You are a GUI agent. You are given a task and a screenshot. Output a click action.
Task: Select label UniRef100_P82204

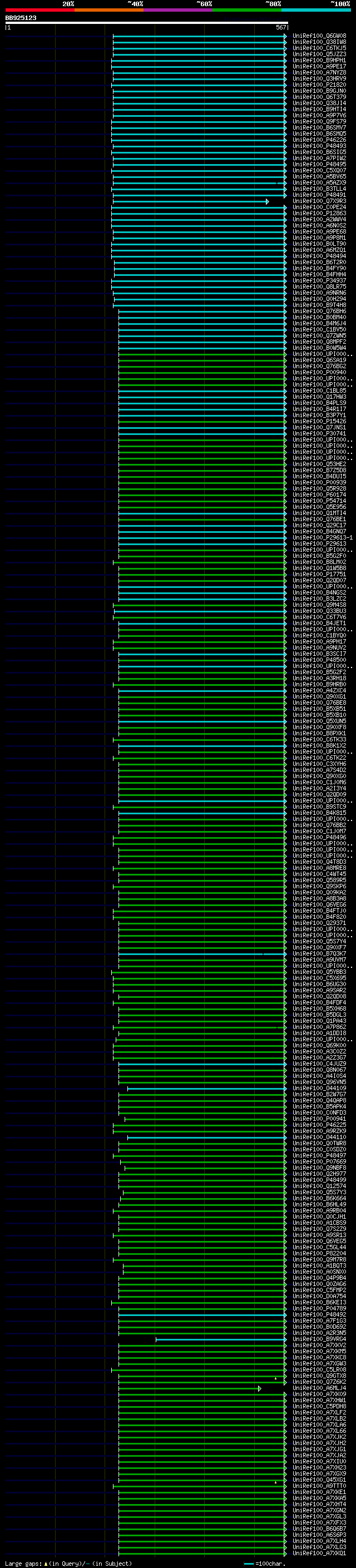[x=319, y=1253]
